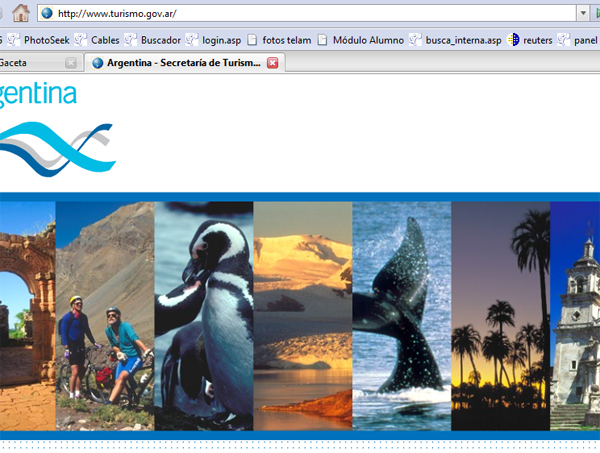Image resolution: width=600 pixels, height=453 pixels.
Task: Open the reuters bookmark
Action: tap(529, 40)
